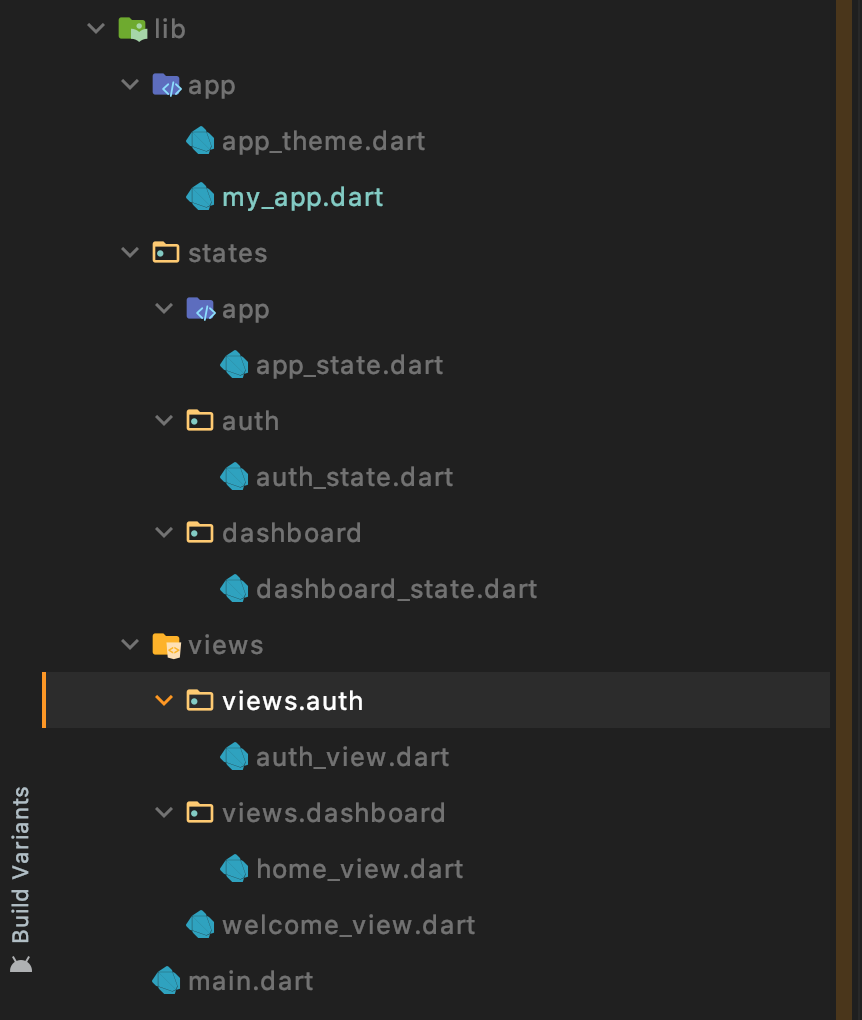Select home_view.dart file
Viewport: 862px width, 1020px height.
coord(359,869)
